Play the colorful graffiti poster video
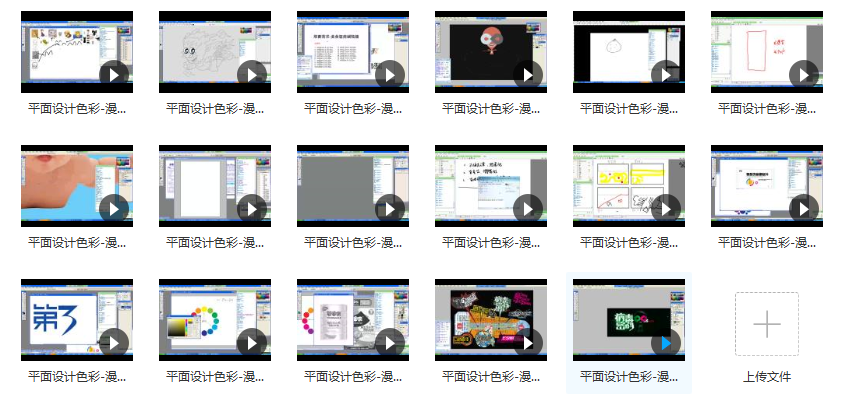 pyautogui.click(x=528, y=342)
